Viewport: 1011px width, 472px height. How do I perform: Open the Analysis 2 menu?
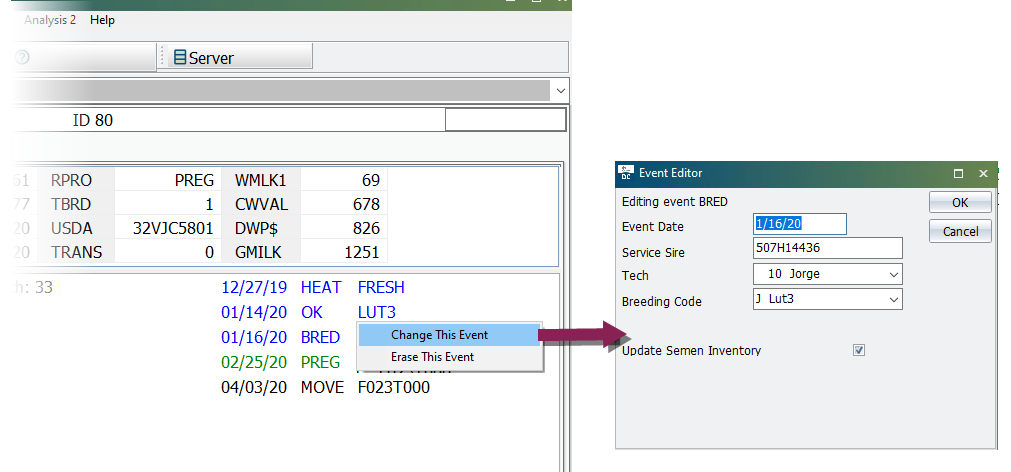click(x=50, y=20)
